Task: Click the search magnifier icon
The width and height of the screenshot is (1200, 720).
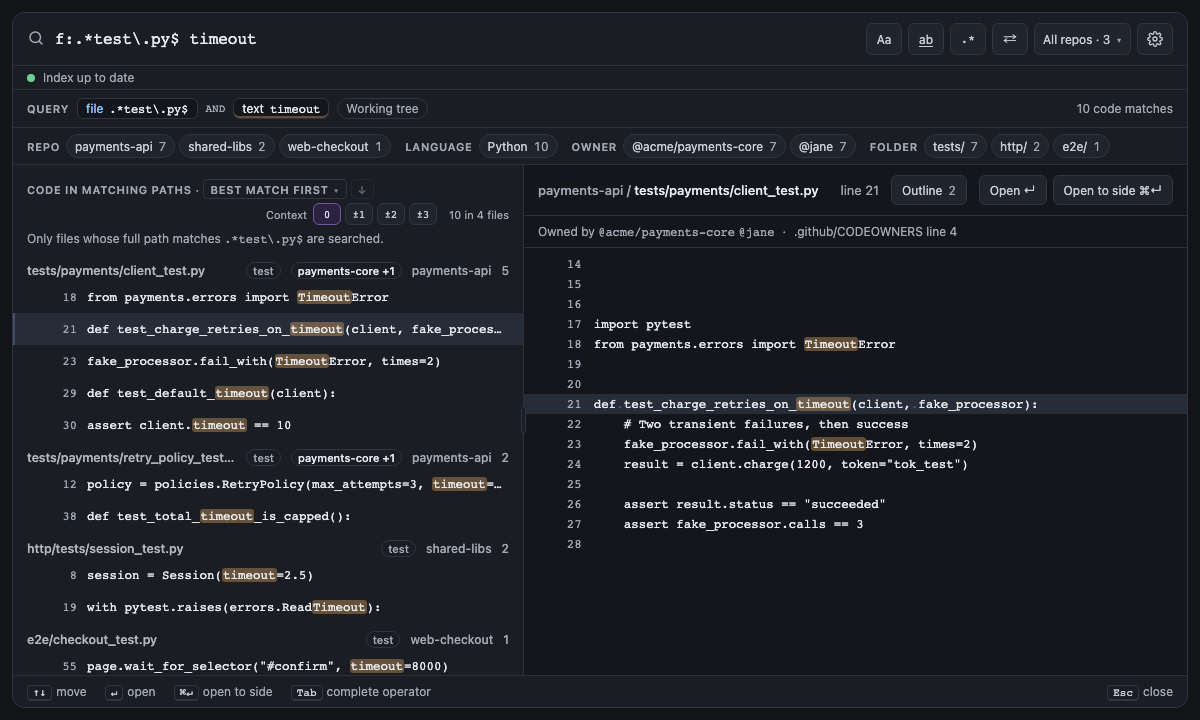Action: tap(36, 39)
